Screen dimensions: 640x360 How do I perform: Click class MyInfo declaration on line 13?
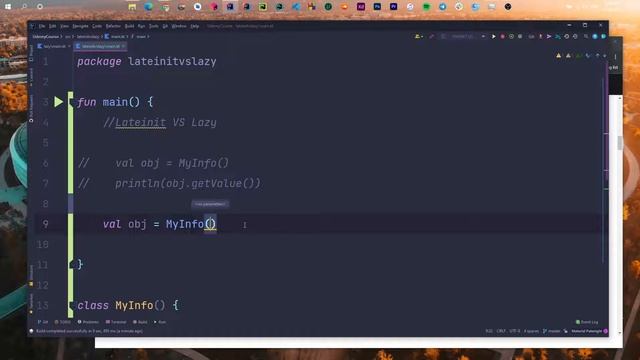tap(128, 305)
